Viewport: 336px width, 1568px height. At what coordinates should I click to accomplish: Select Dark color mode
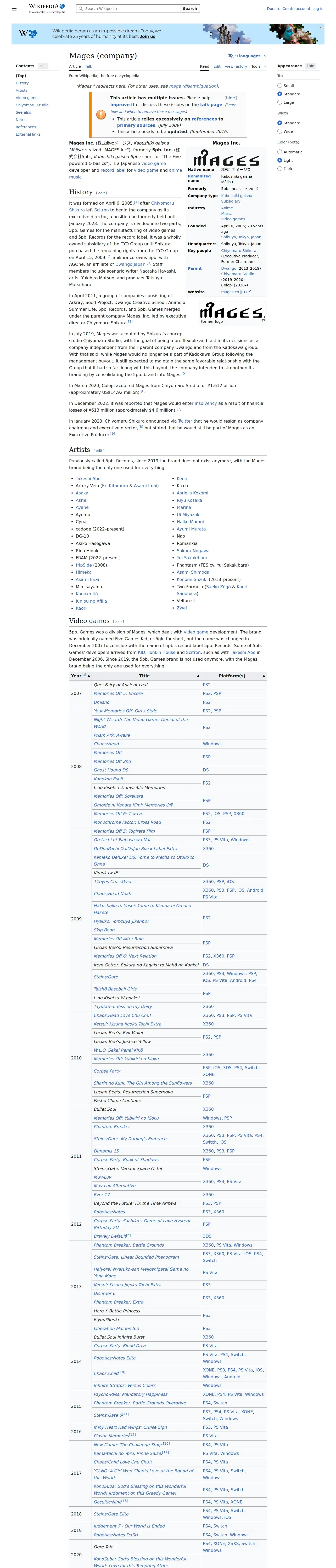(280, 169)
